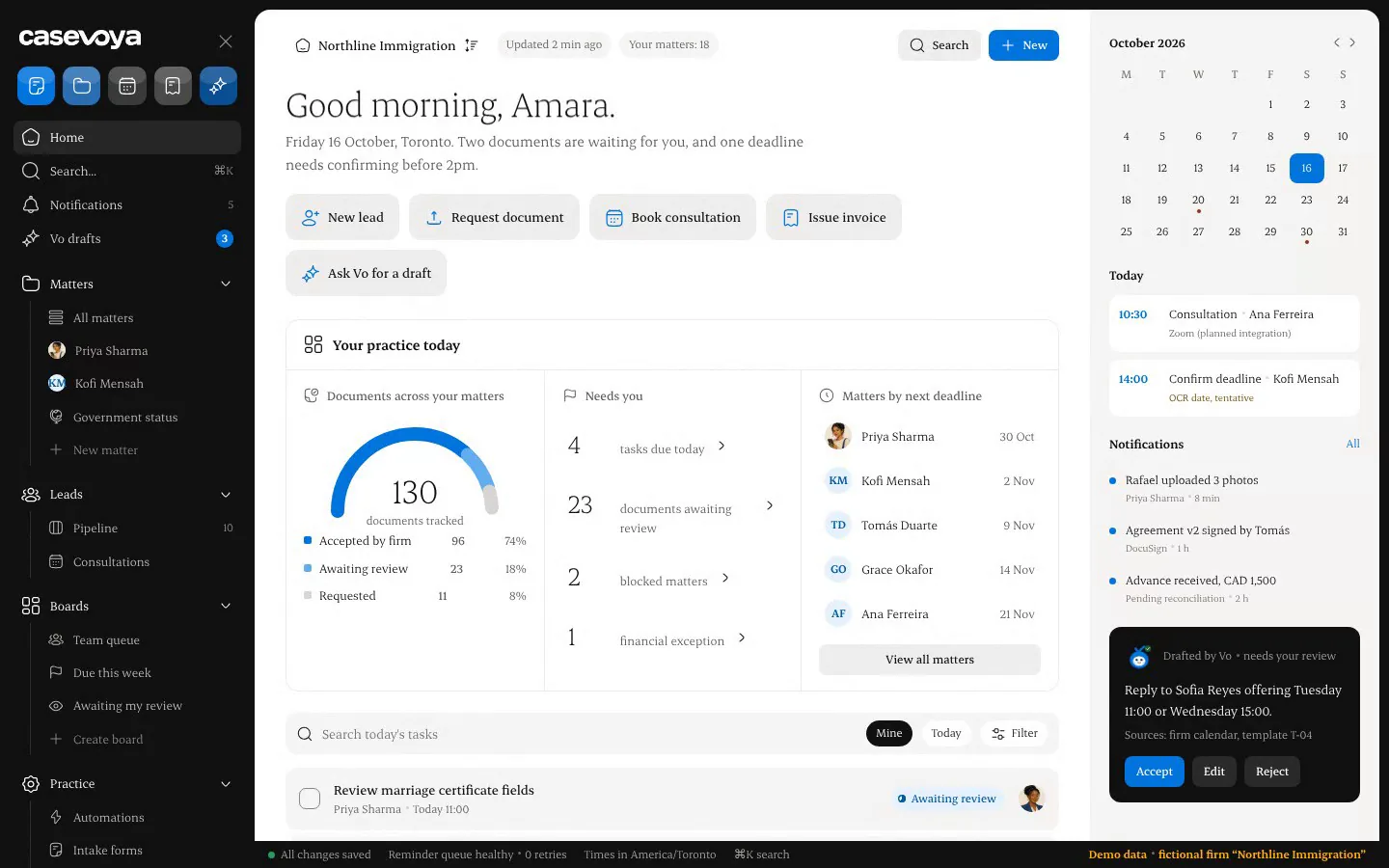Open the calendar icon in sidebar top row
Screen dimensions: 1389x868
coord(127,86)
